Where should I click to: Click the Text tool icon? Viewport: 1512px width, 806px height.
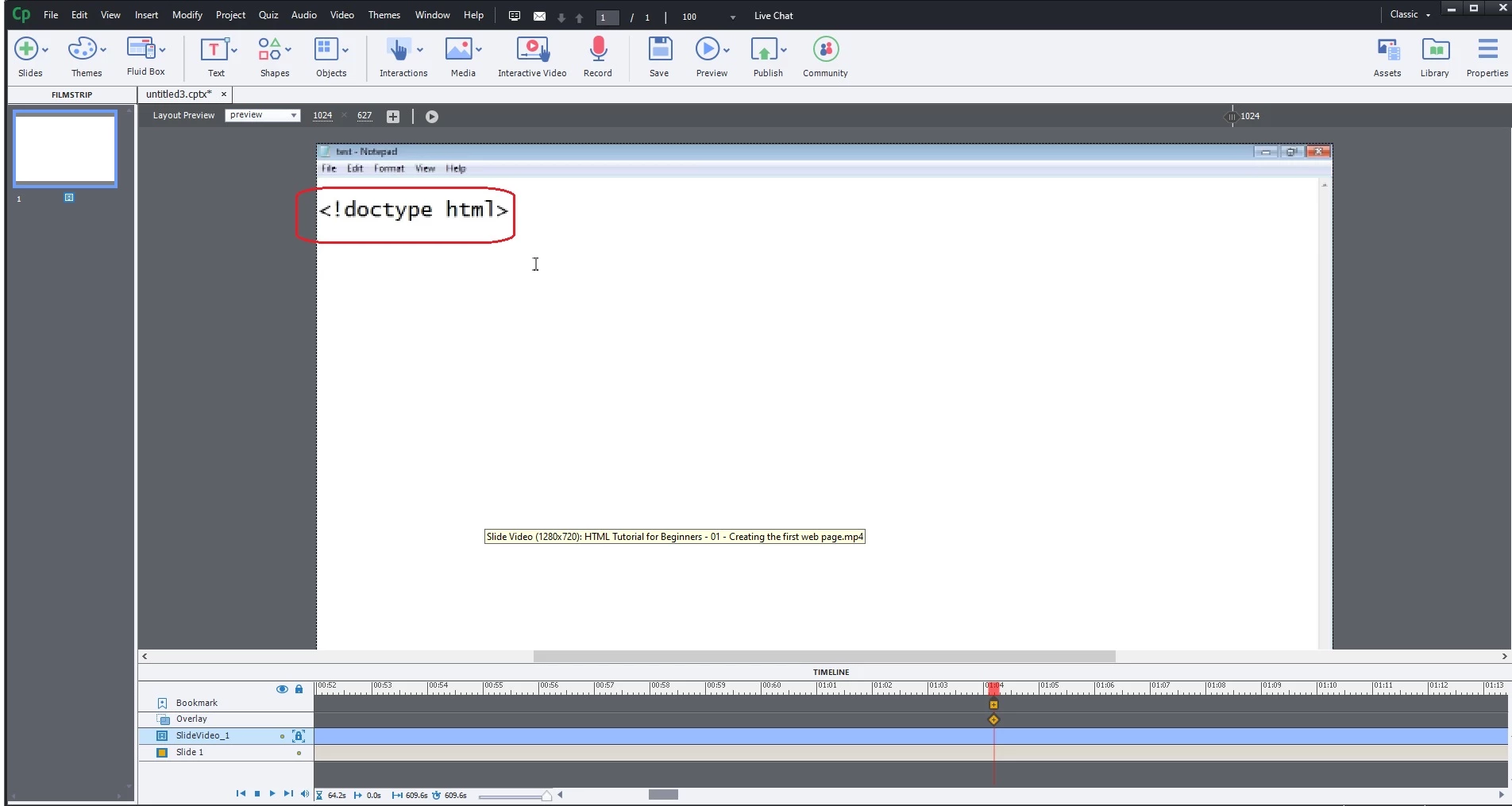[213, 49]
